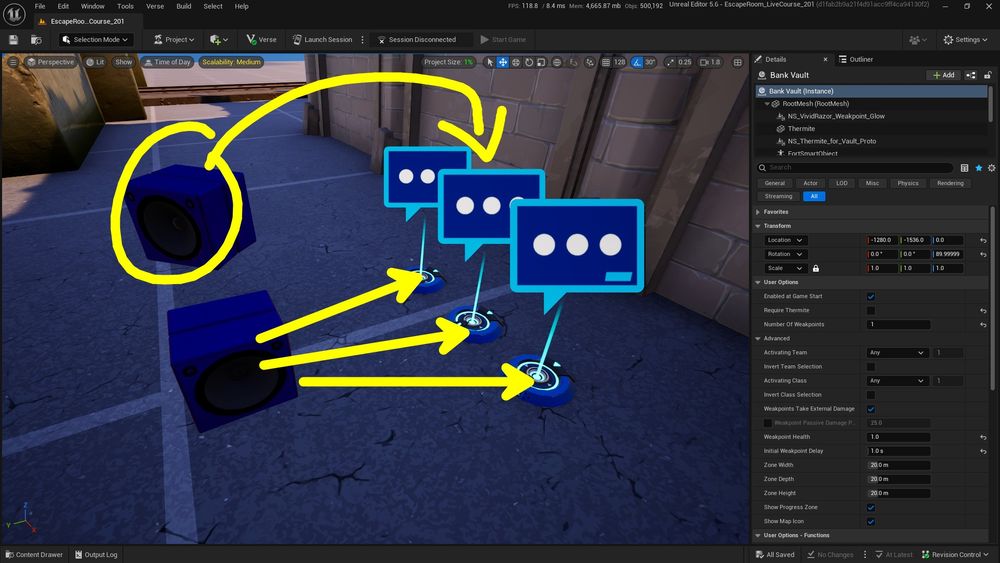
Task: Toggle the blue favorites star filter
Action: pos(978,168)
